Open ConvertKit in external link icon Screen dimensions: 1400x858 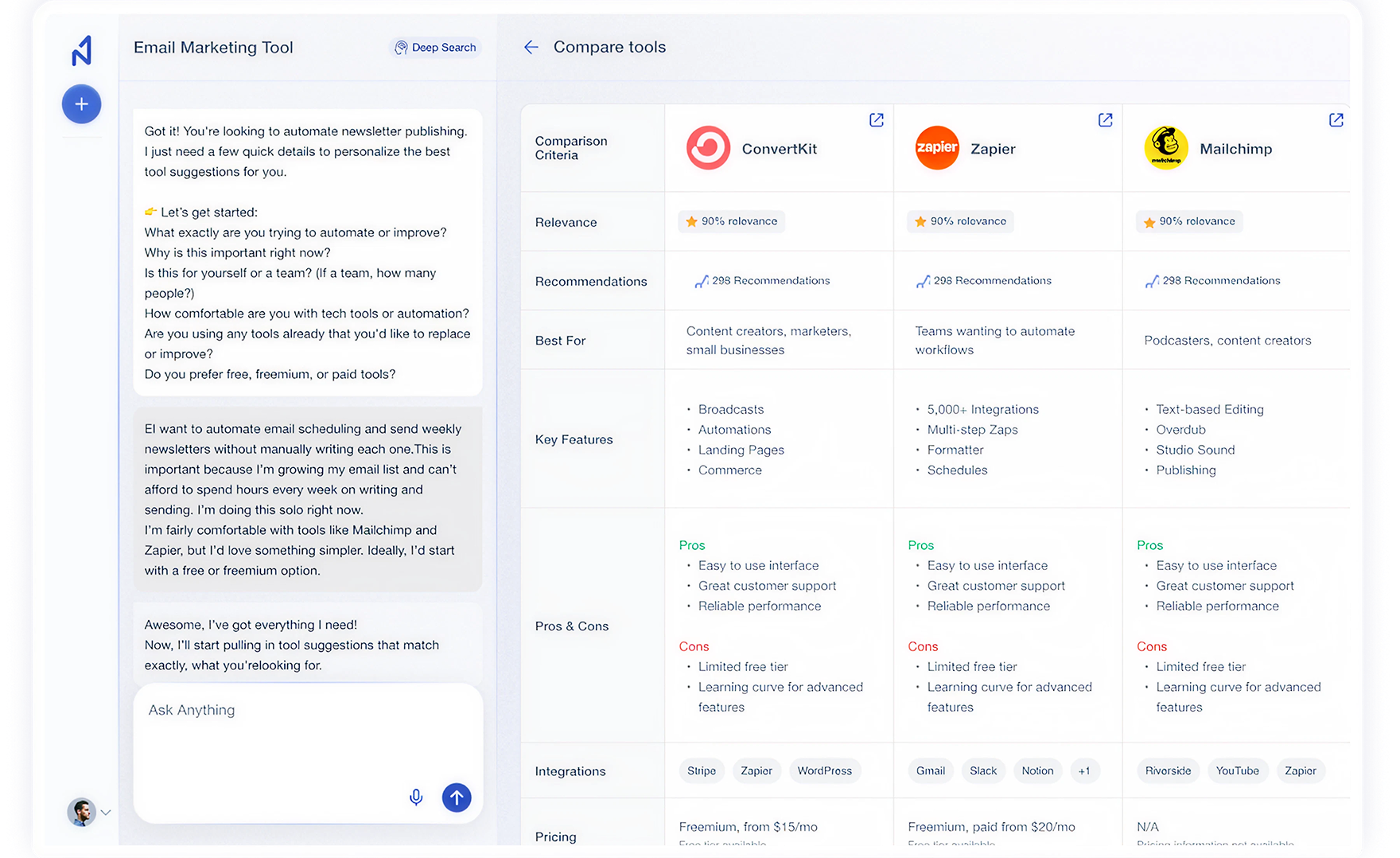pos(877,120)
